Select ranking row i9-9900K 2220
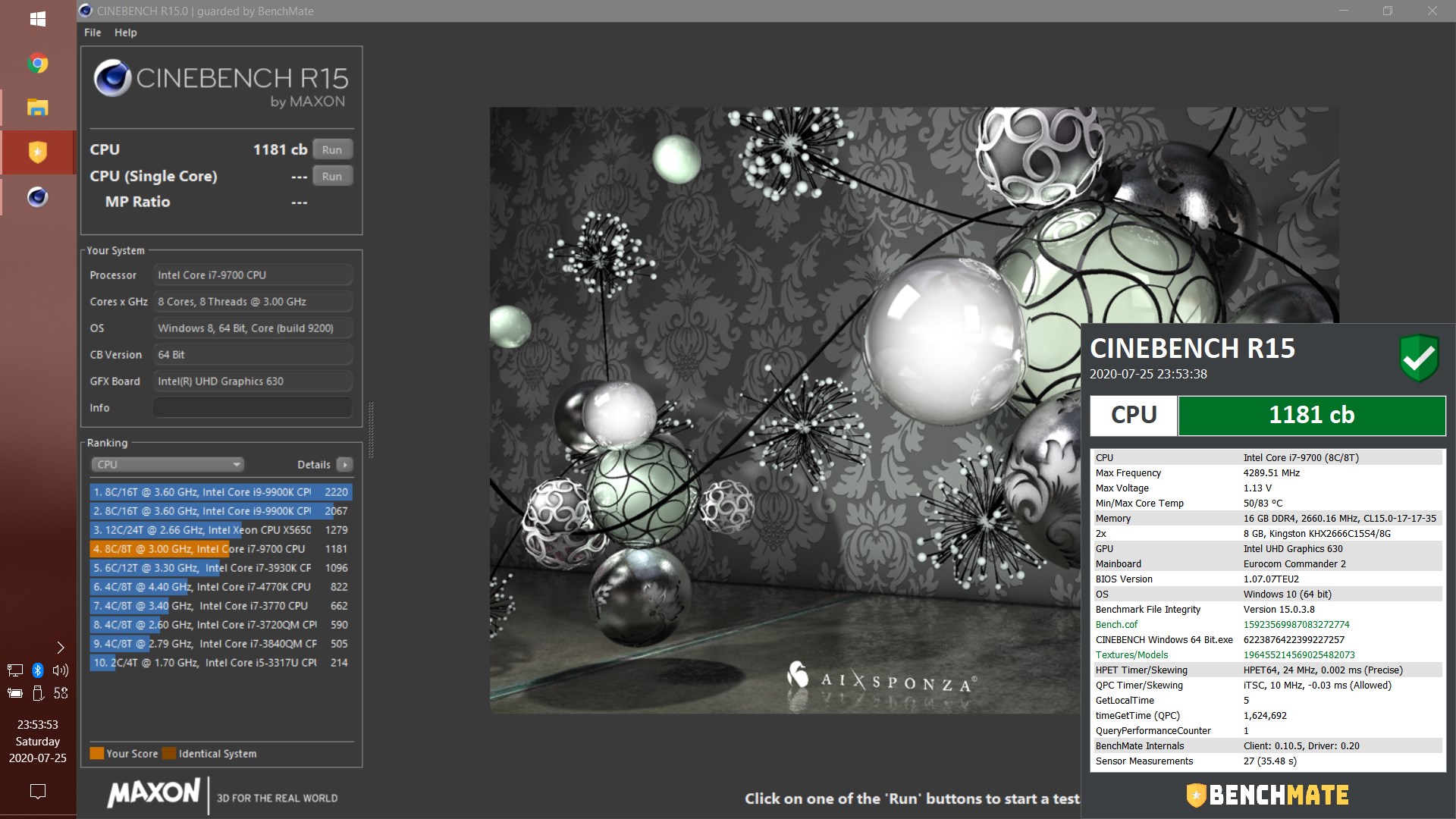The image size is (1456, 819). tap(221, 492)
